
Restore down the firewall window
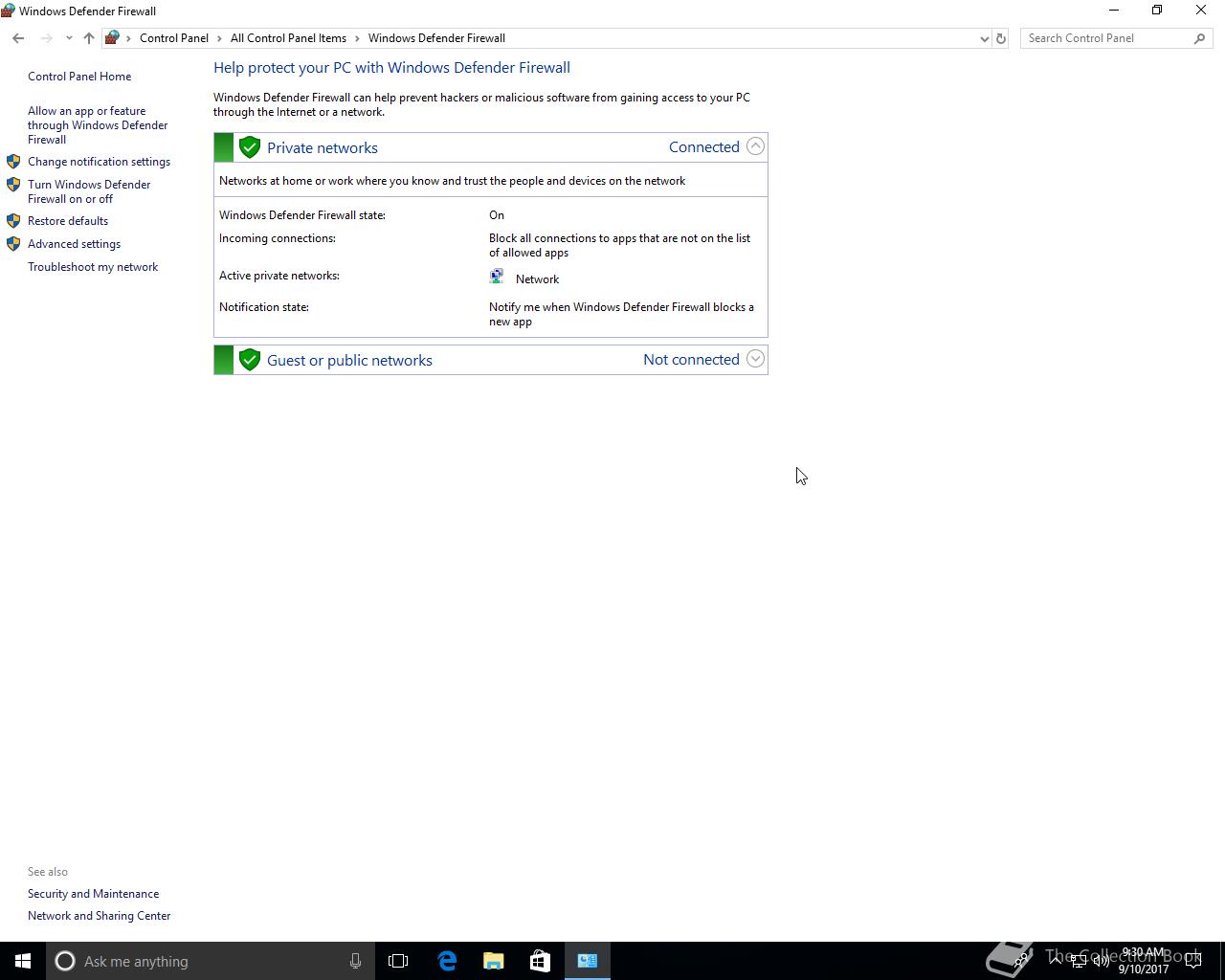(1157, 11)
